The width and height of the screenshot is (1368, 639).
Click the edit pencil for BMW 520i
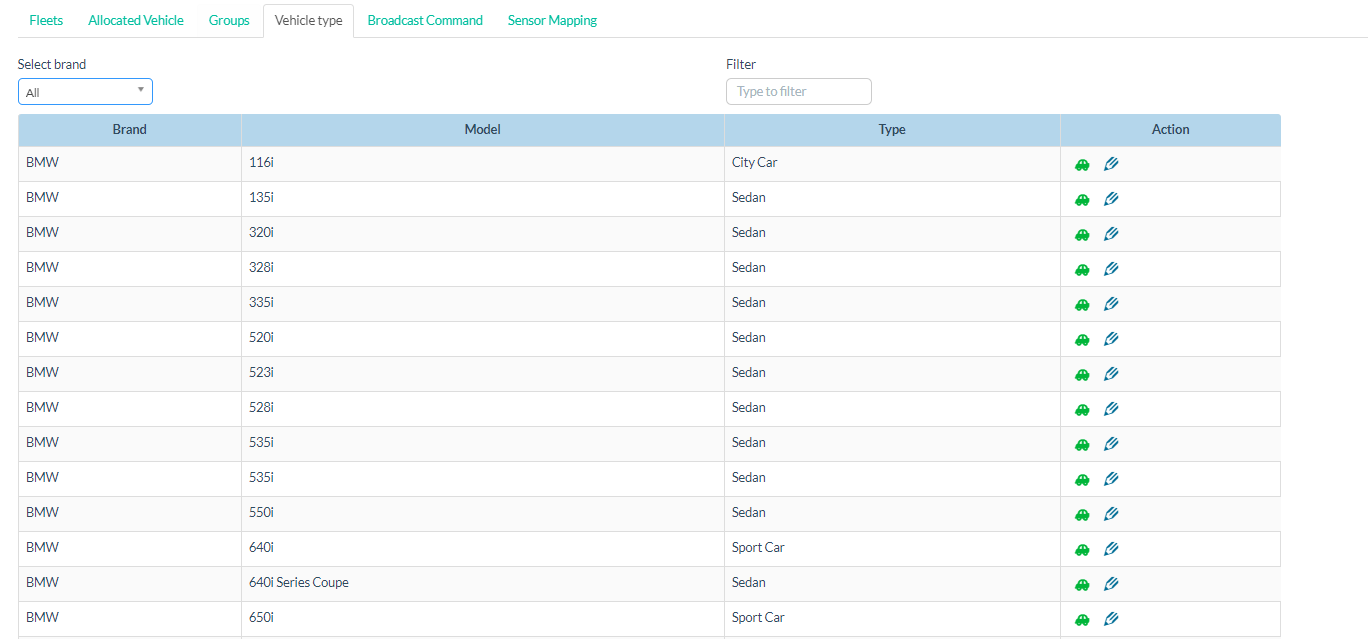click(1110, 339)
